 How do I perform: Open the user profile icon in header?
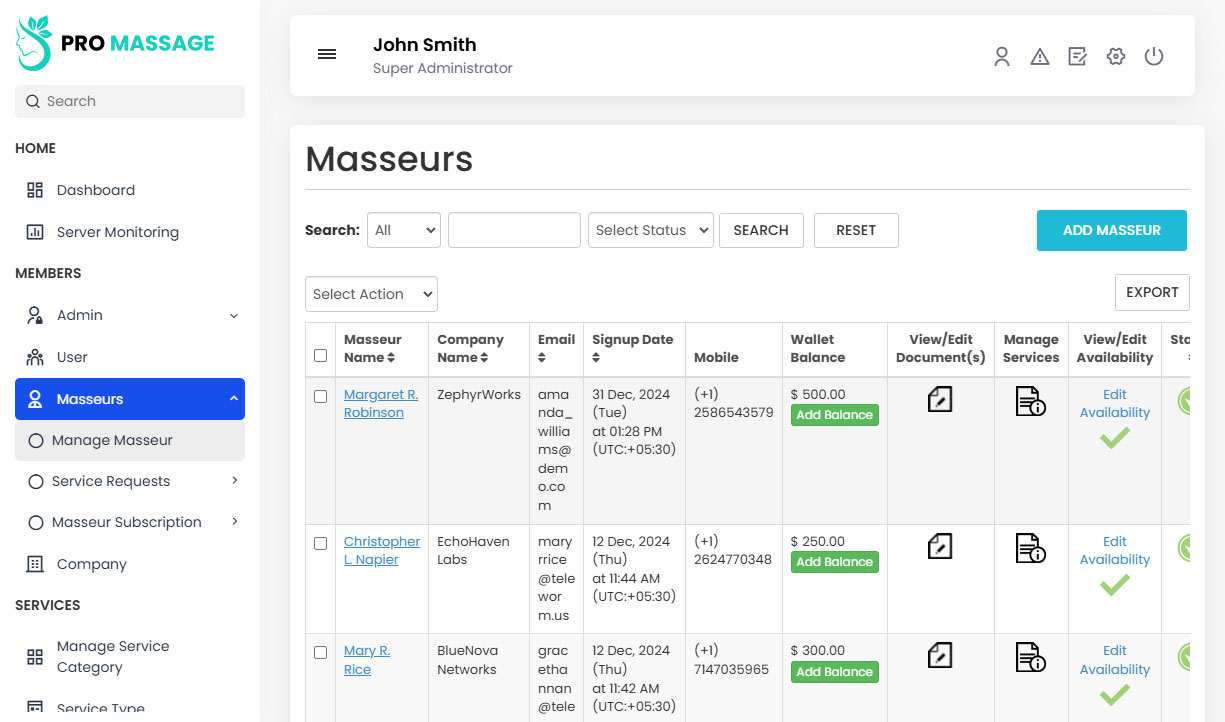point(1001,57)
